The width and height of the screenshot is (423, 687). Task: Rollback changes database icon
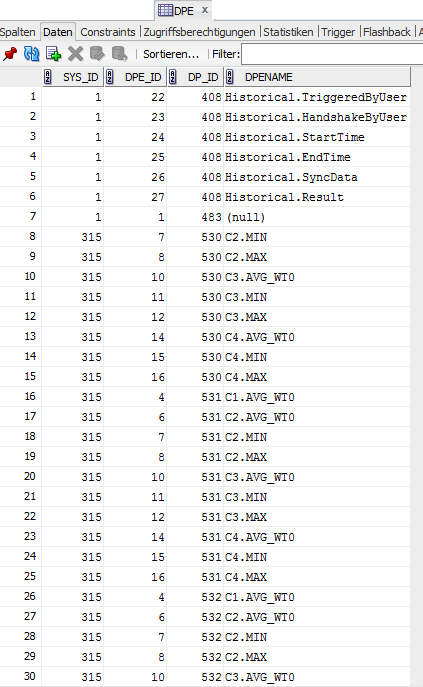point(119,54)
